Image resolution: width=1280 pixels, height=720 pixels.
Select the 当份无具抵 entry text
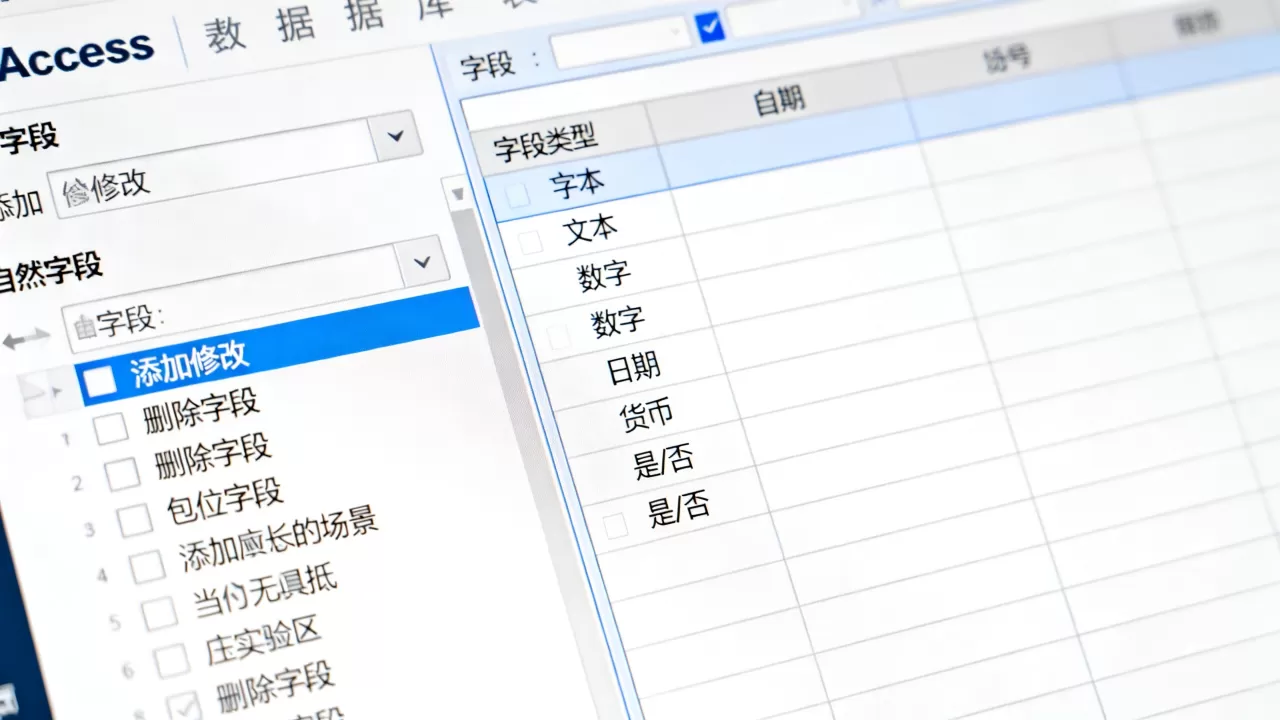[x=265, y=592]
